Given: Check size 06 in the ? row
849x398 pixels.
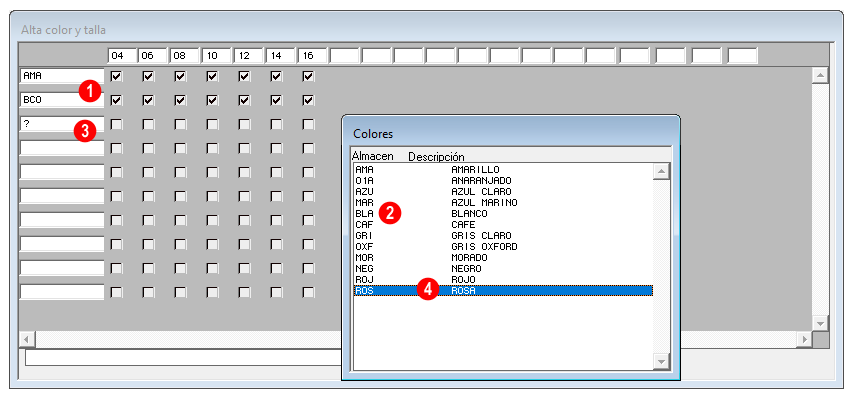Looking at the screenshot, I should point(148,124).
